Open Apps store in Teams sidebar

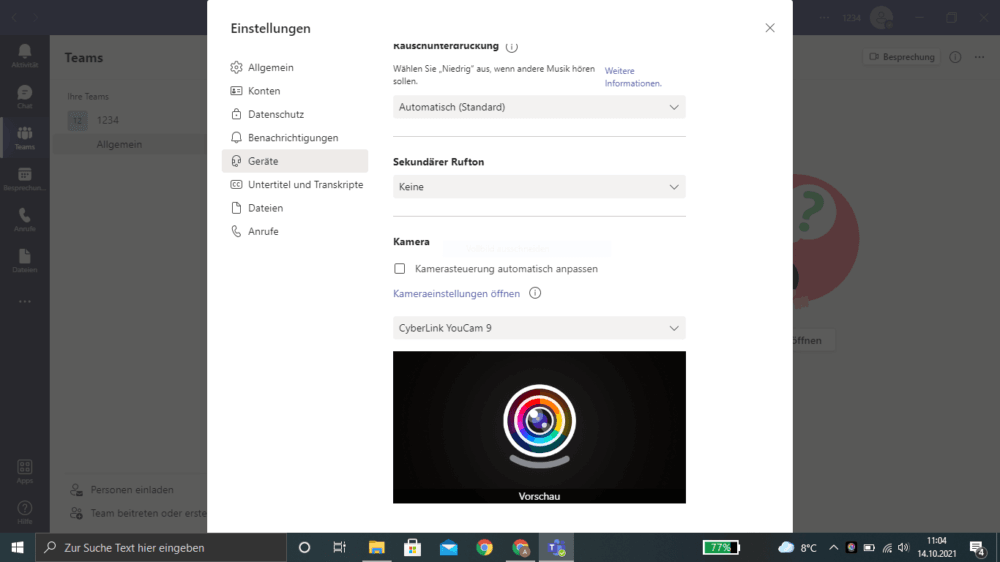coord(24,471)
